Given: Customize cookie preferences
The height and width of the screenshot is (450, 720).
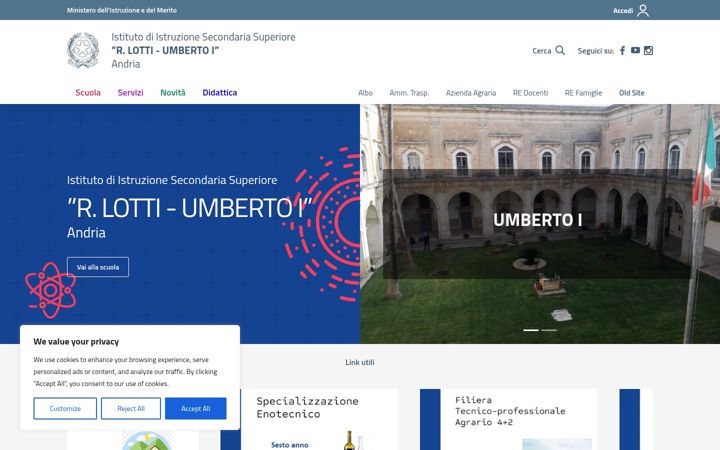Looking at the screenshot, I should click(65, 408).
